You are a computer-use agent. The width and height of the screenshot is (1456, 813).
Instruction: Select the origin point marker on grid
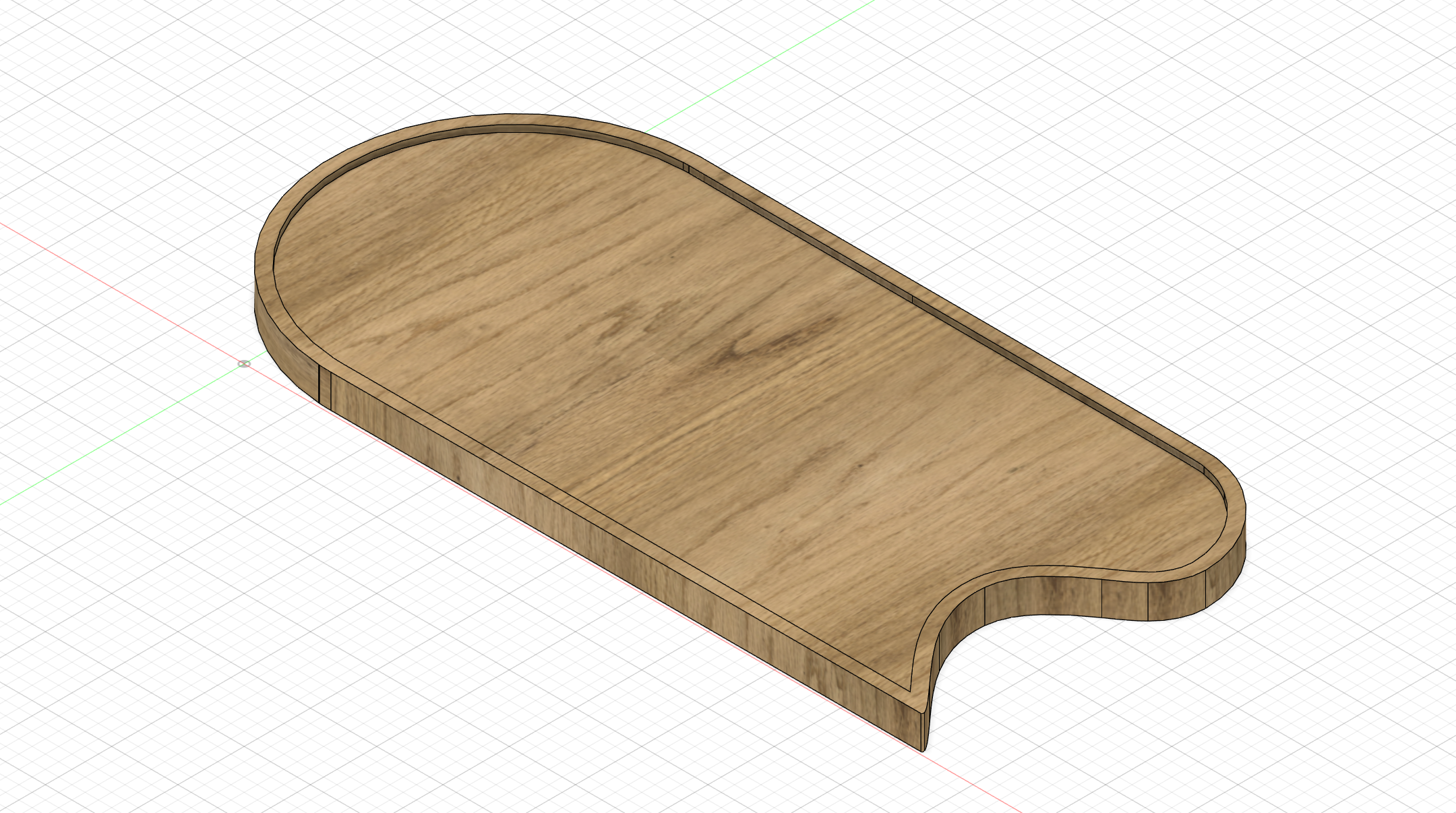point(244,364)
